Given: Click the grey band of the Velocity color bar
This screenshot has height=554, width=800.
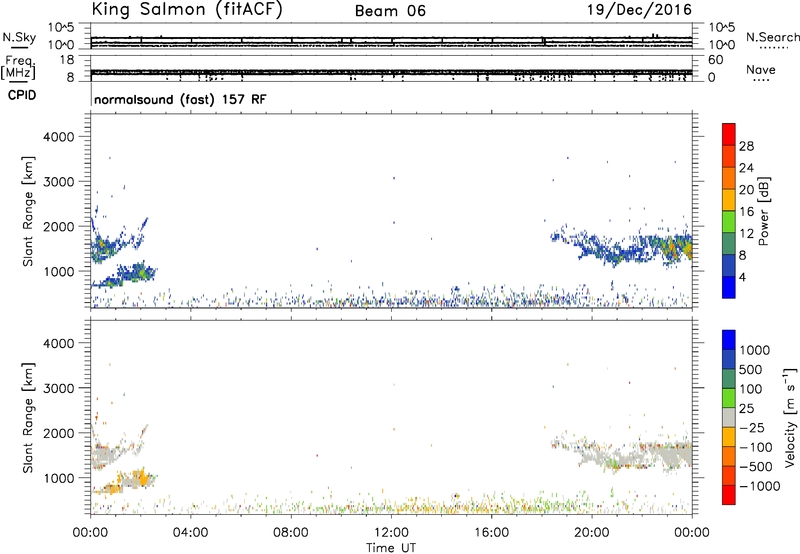Looking at the screenshot, I should [x=729, y=418].
